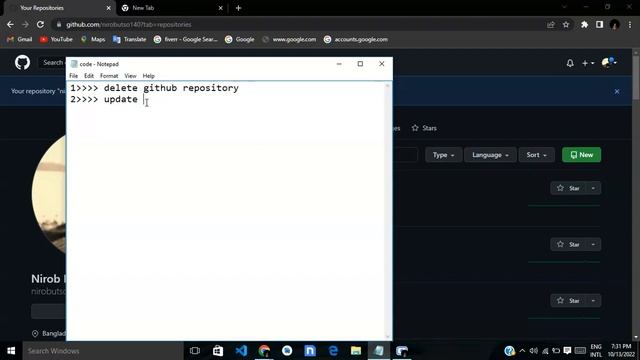Bookmark this page with star icon

point(566,24)
